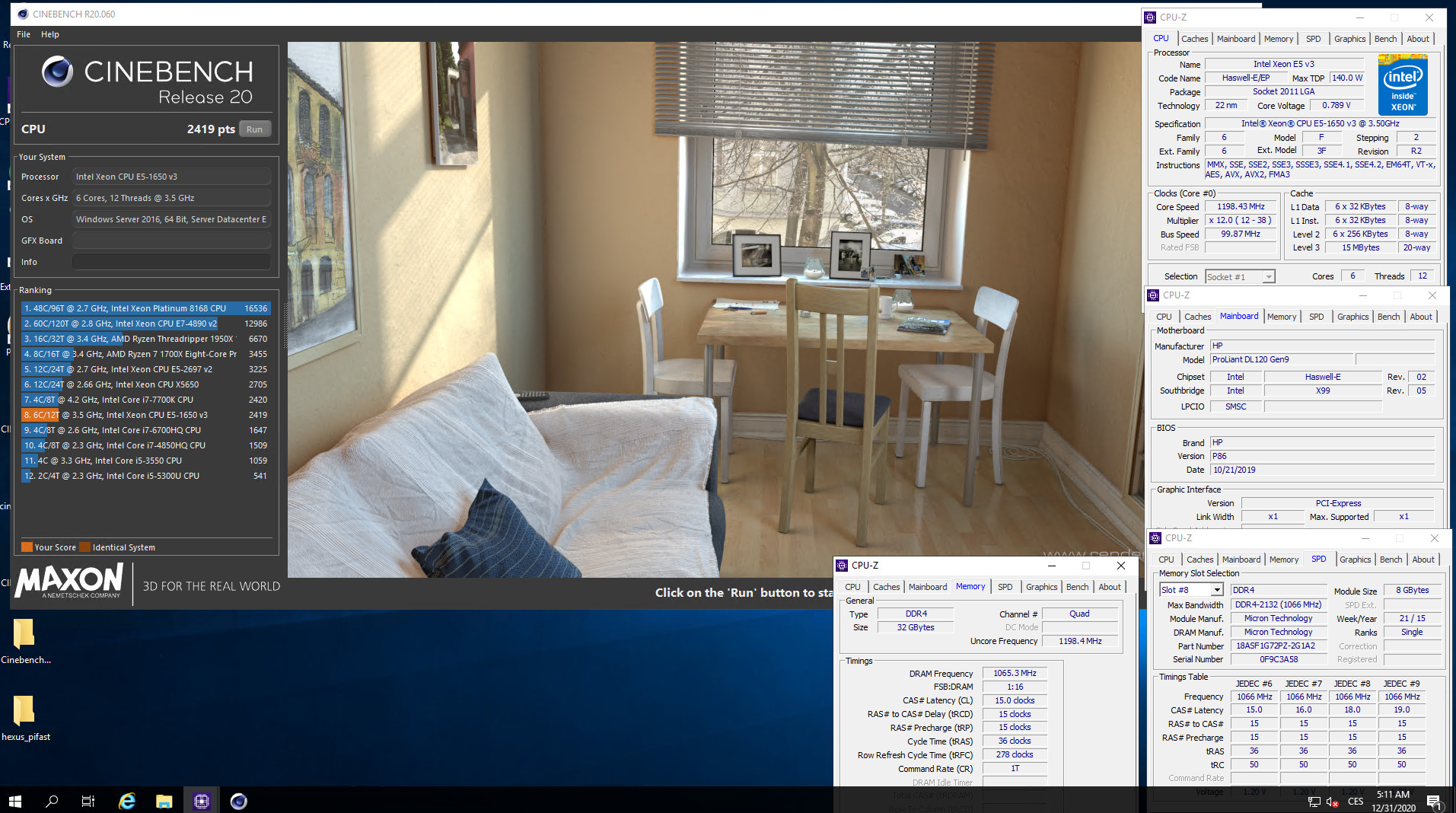1456x813 pixels.
Task: Open the hexus_pifast desktop folder
Action: click(x=25, y=718)
